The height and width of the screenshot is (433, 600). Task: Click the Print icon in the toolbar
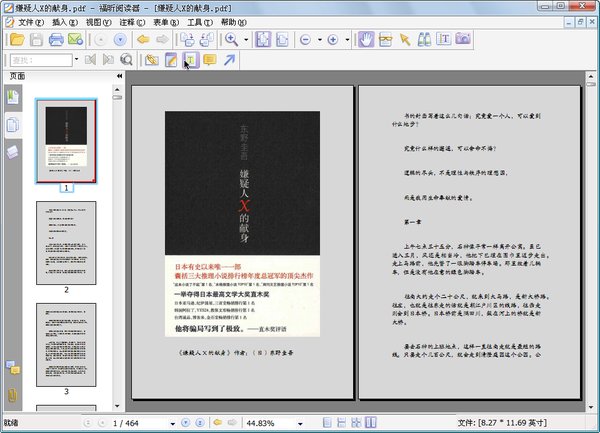pyautogui.click(x=57, y=40)
